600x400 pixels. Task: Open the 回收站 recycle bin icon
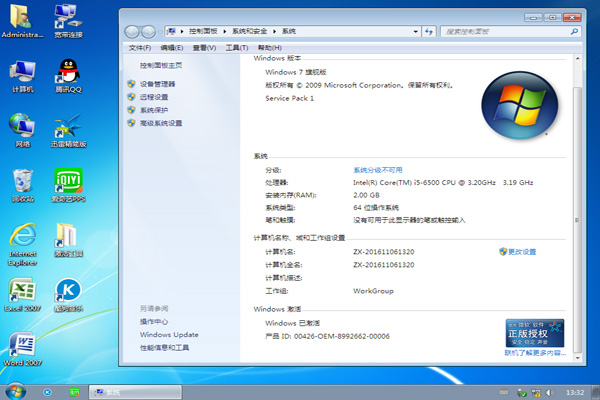[x=22, y=183]
